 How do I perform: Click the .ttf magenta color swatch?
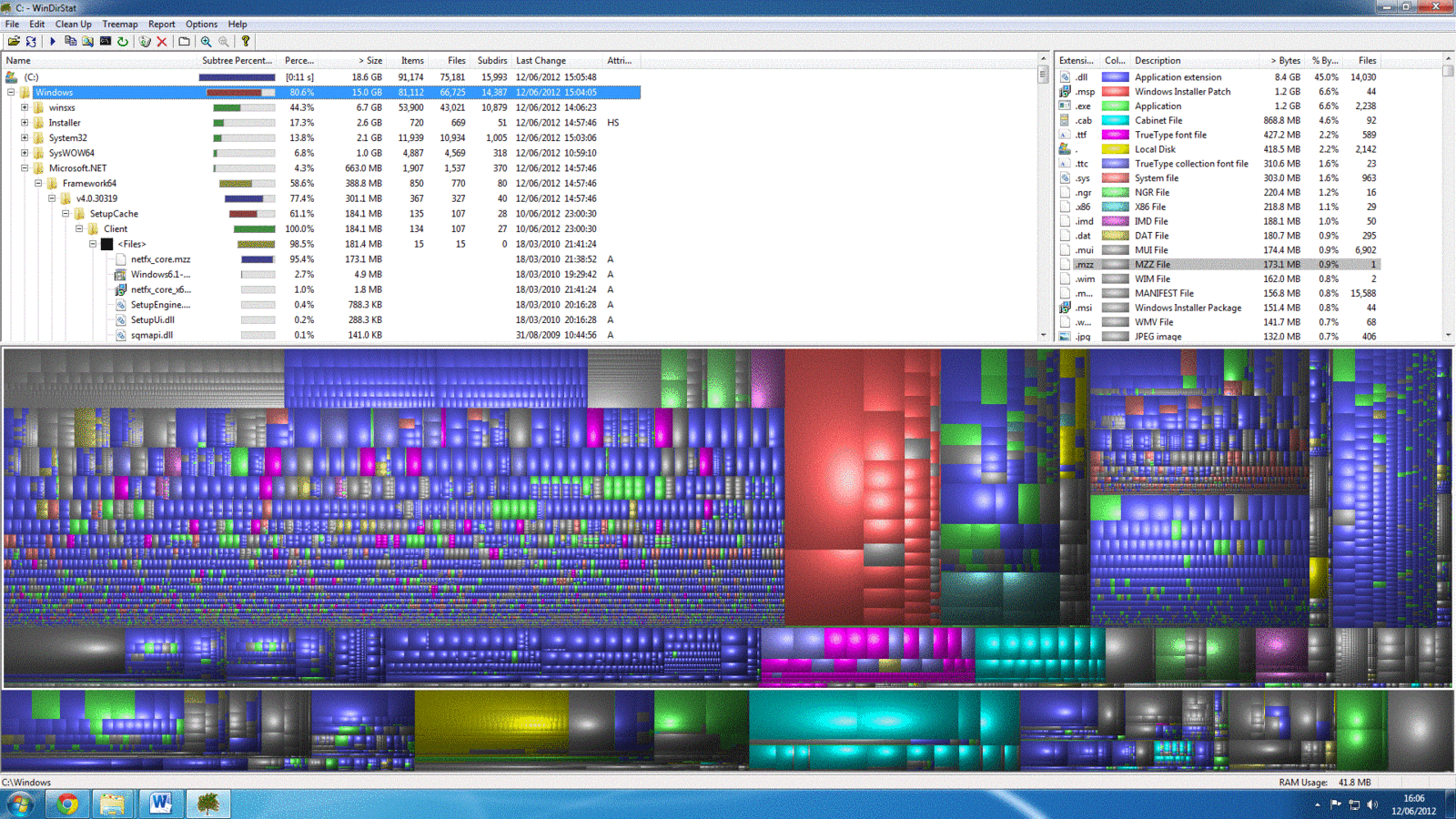1116,135
